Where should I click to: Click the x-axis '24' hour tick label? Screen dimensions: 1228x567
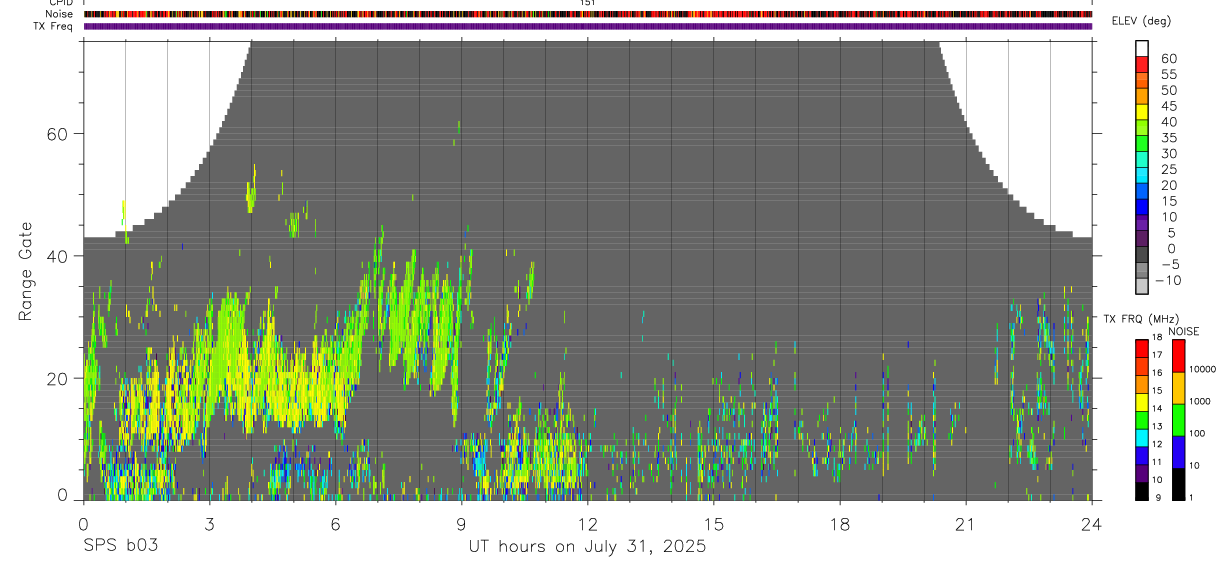1092,523
